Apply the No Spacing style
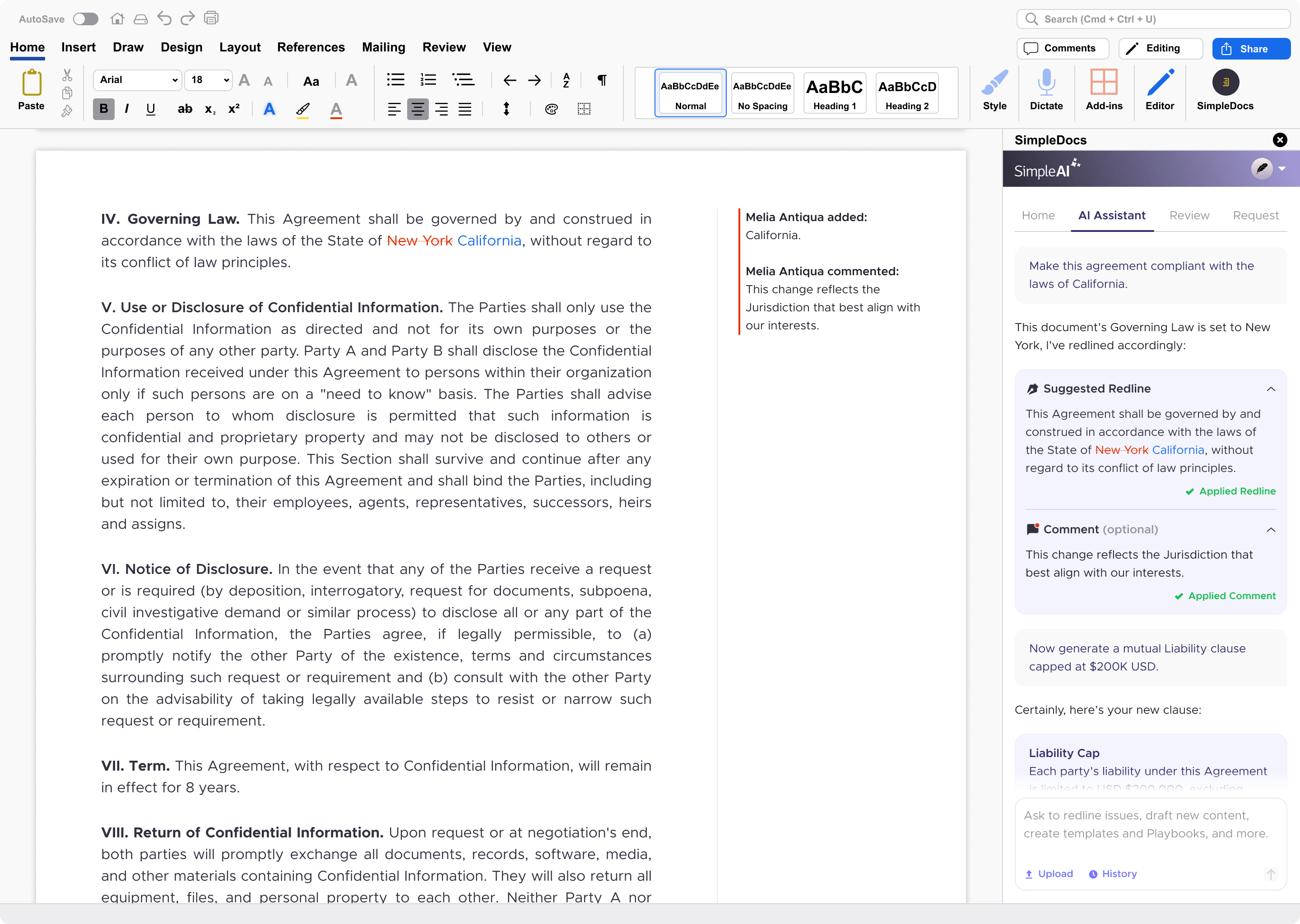Image resolution: width=1300 pixels, height=924 pixels. pyautogui.click(x=762, y=93)
